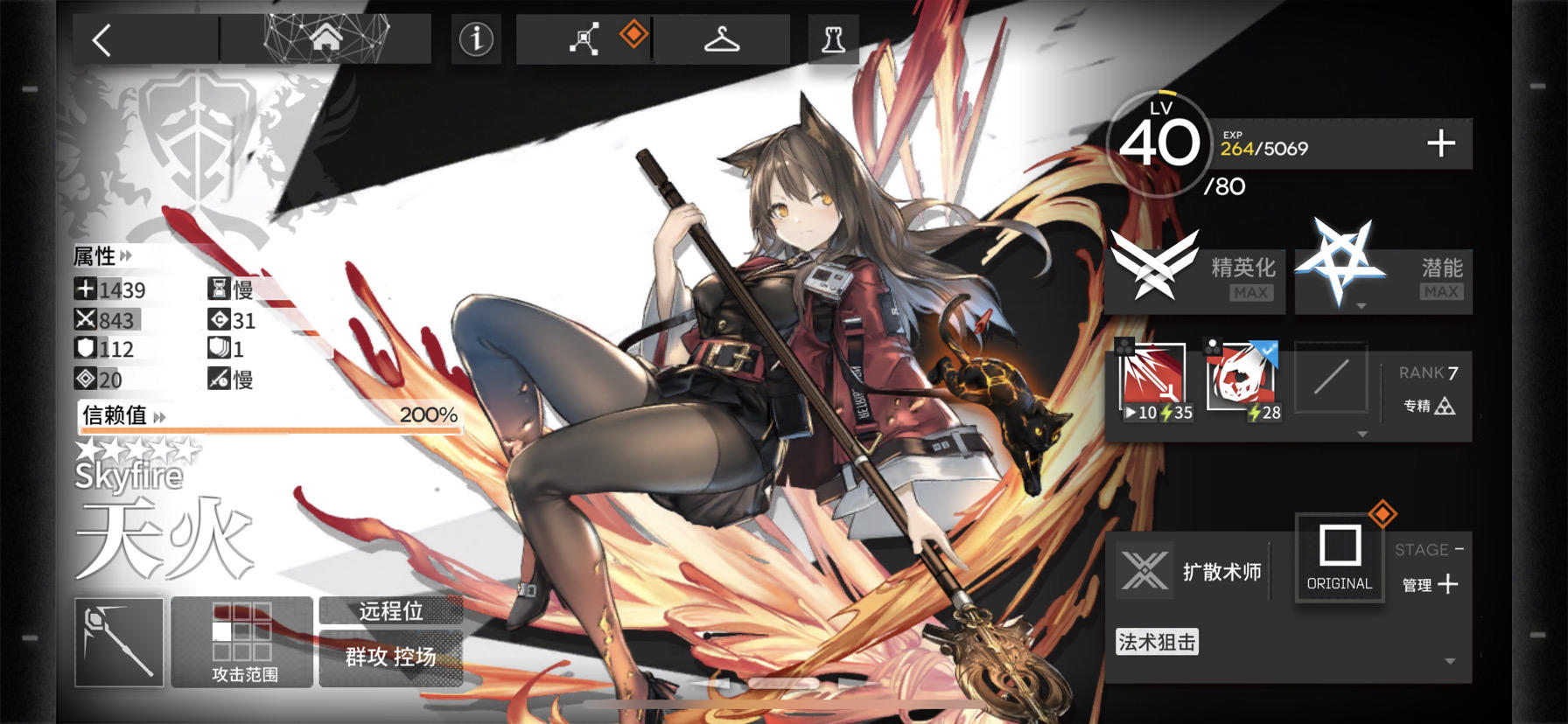Screen dimensions: 1568x724
Task: Click the 扩散术师 subclass label
Action: 1221,572
